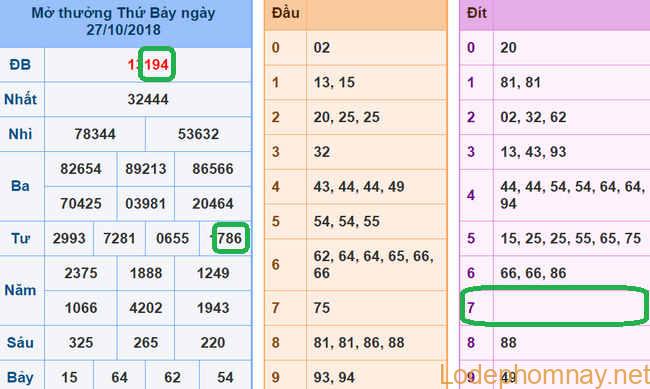Viewport: 650px width, 389px height.
Task: Select Bảy prize number 62
Action: pyautogui.click(x=172, y=377)
